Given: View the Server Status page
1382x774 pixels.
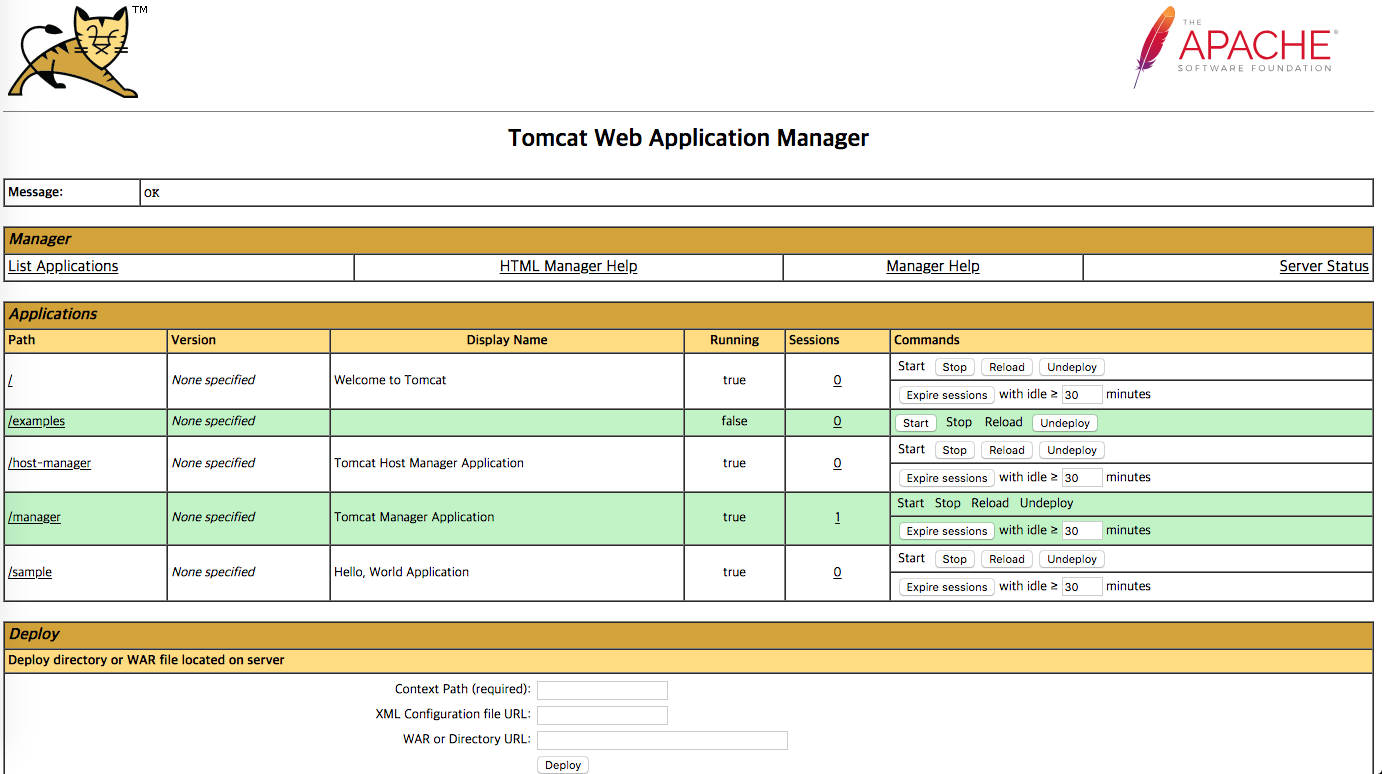Looking at the screenshot, I should click(1324, 266).
